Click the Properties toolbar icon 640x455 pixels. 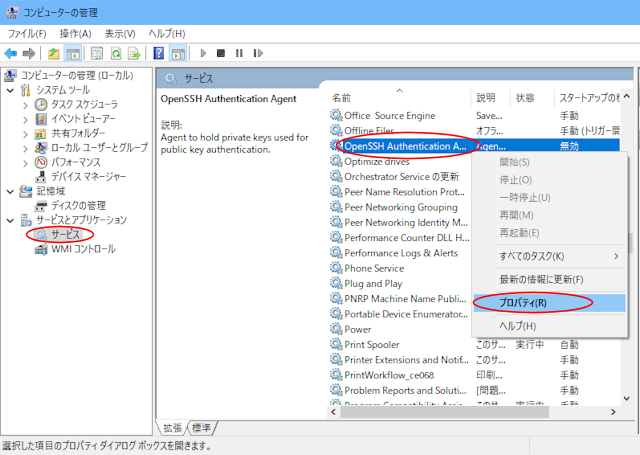coord(97,53)
